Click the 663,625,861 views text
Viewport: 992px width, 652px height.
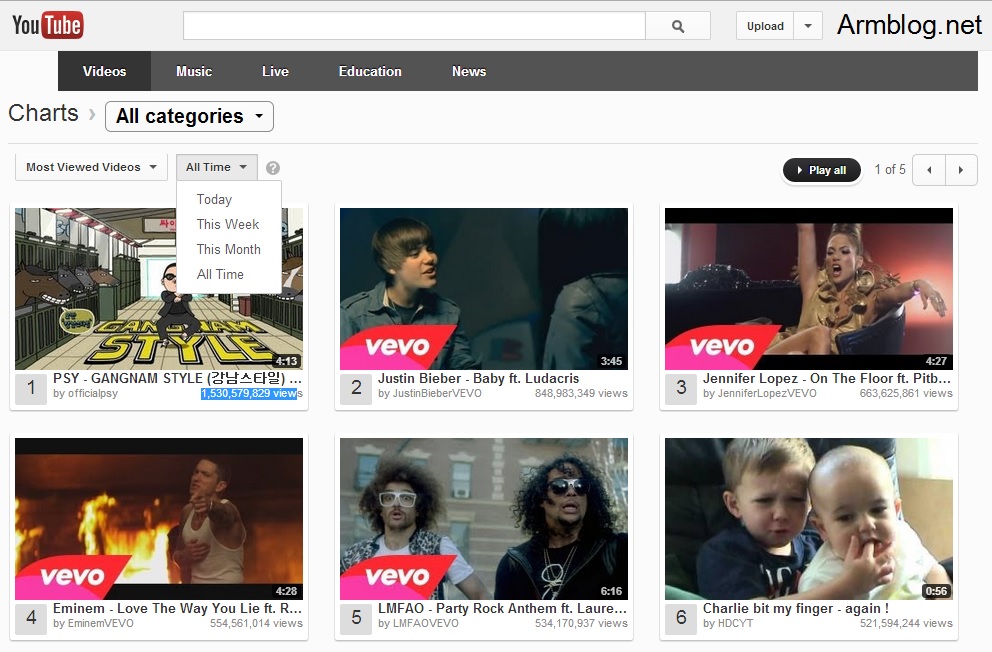(x=906, y=393)
